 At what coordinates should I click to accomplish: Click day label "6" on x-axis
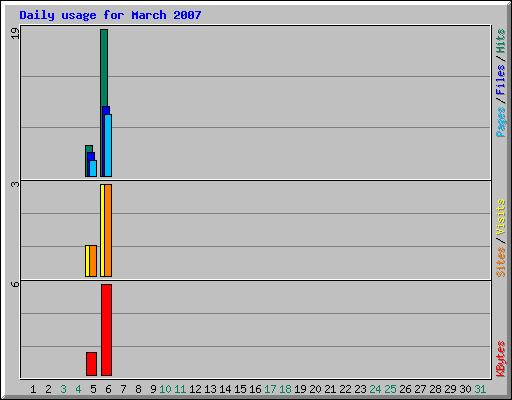pos(108,389)
